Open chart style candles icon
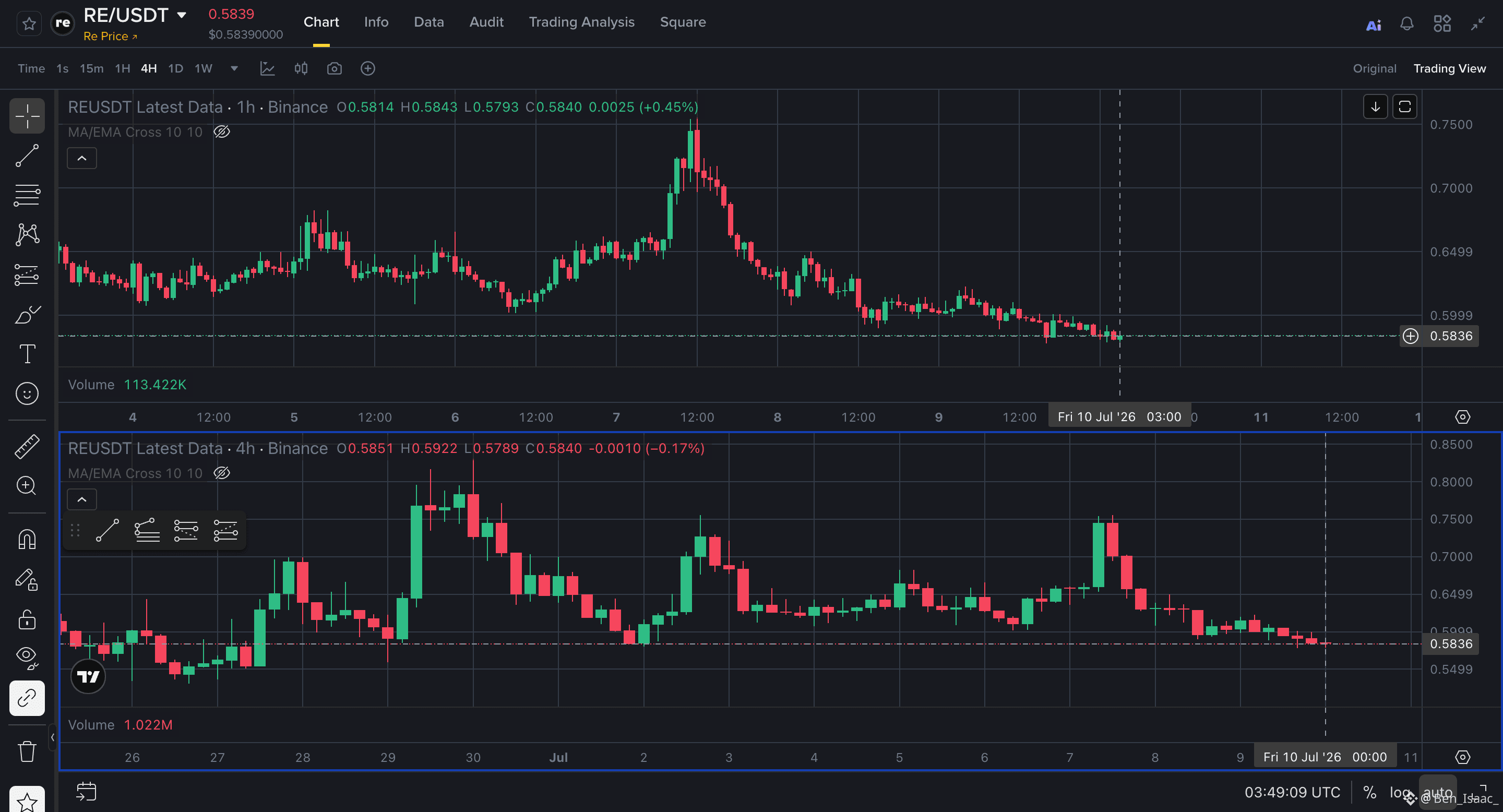 pyautogui.click(x=301, y=68)
